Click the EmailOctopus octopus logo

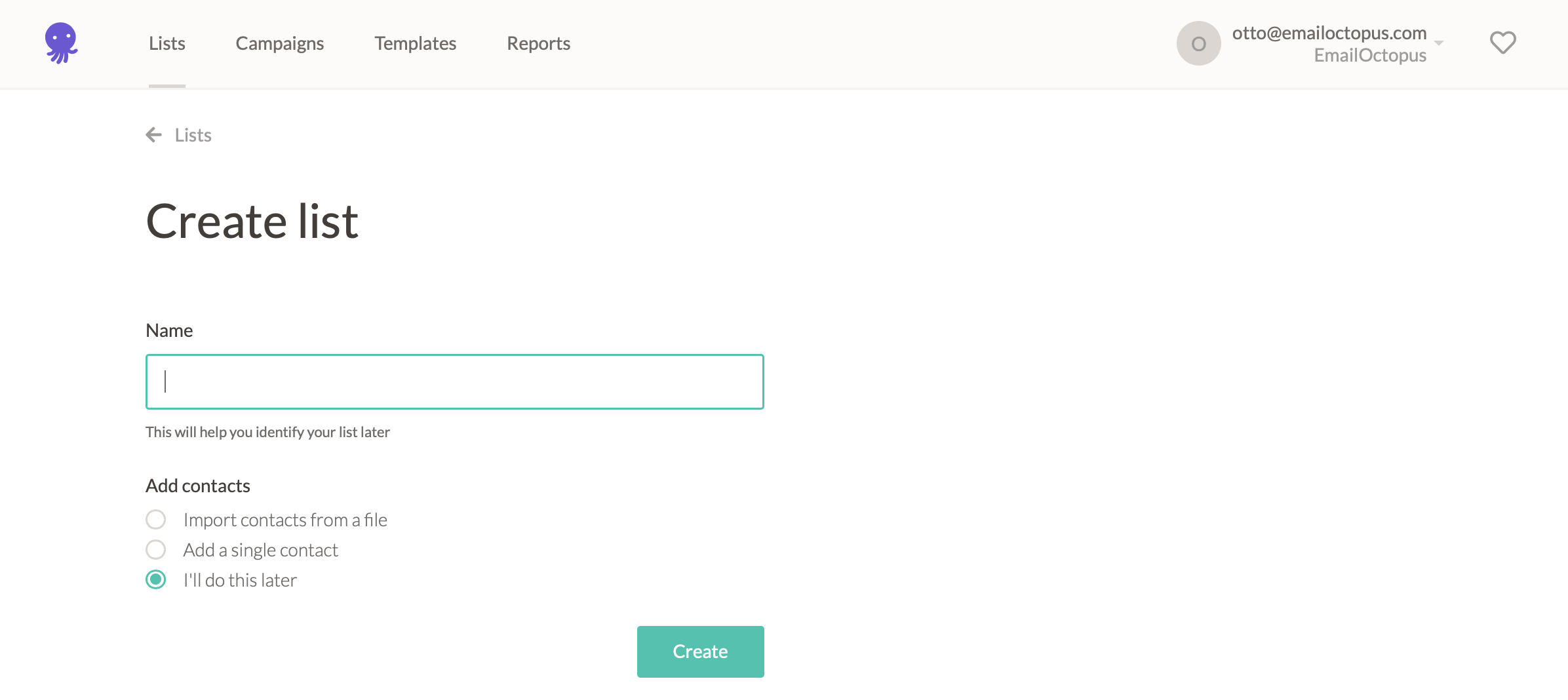pos(62,42)
